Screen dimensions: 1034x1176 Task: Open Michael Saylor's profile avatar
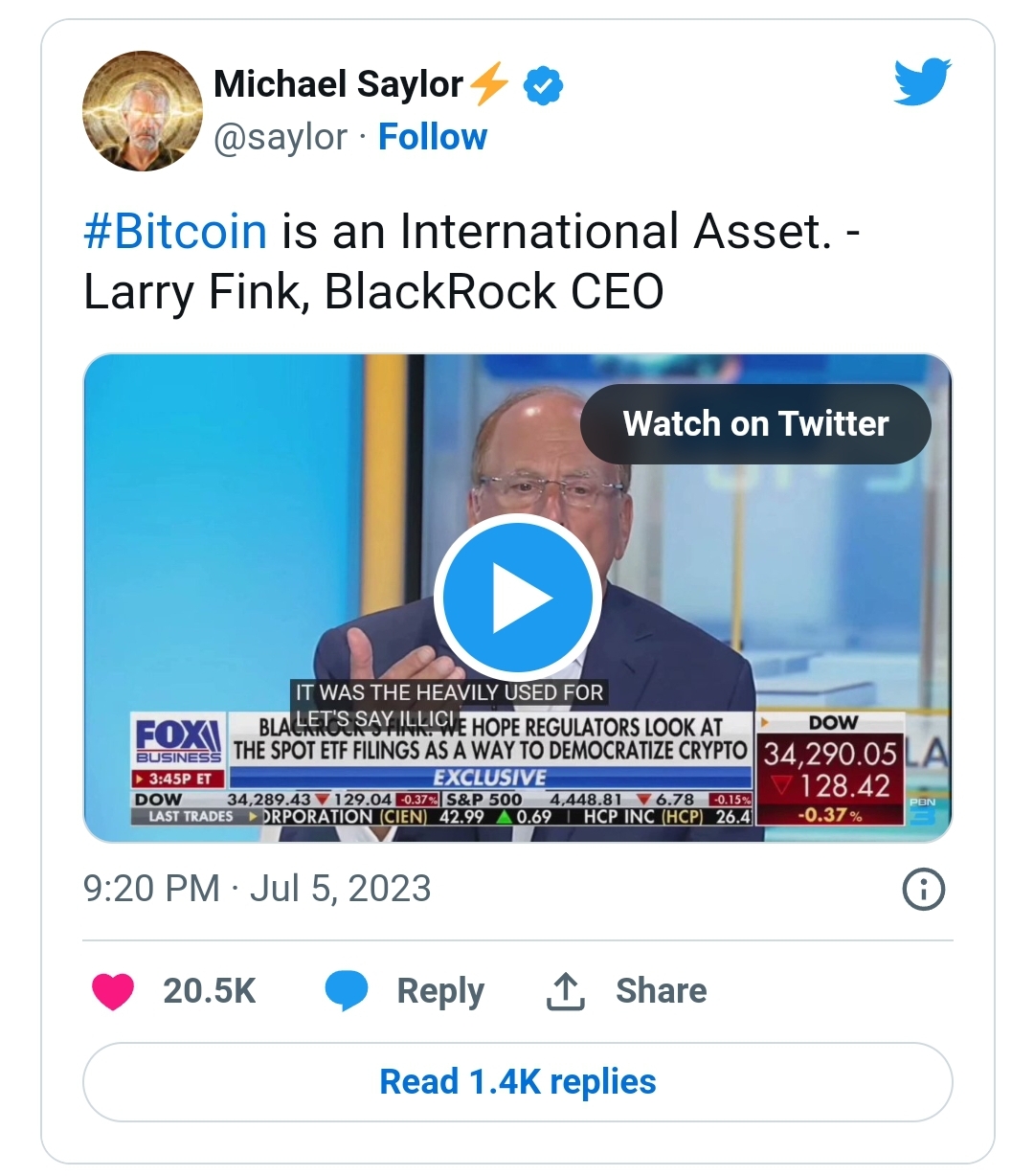click(143, 111)
